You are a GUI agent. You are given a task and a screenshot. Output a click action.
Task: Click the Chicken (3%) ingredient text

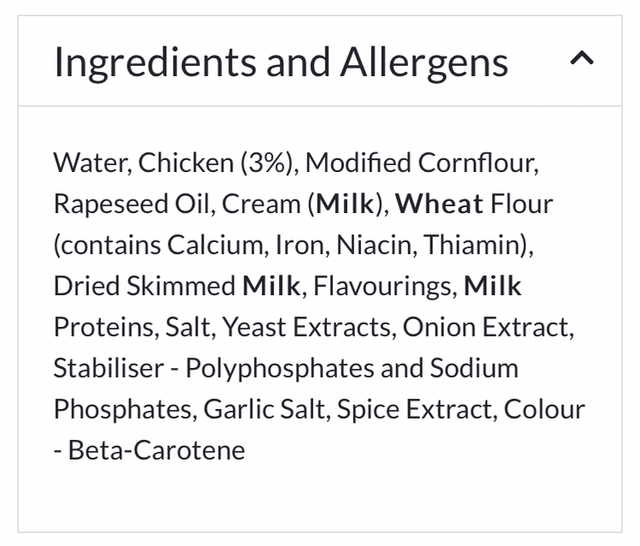(x=221, y=163)
